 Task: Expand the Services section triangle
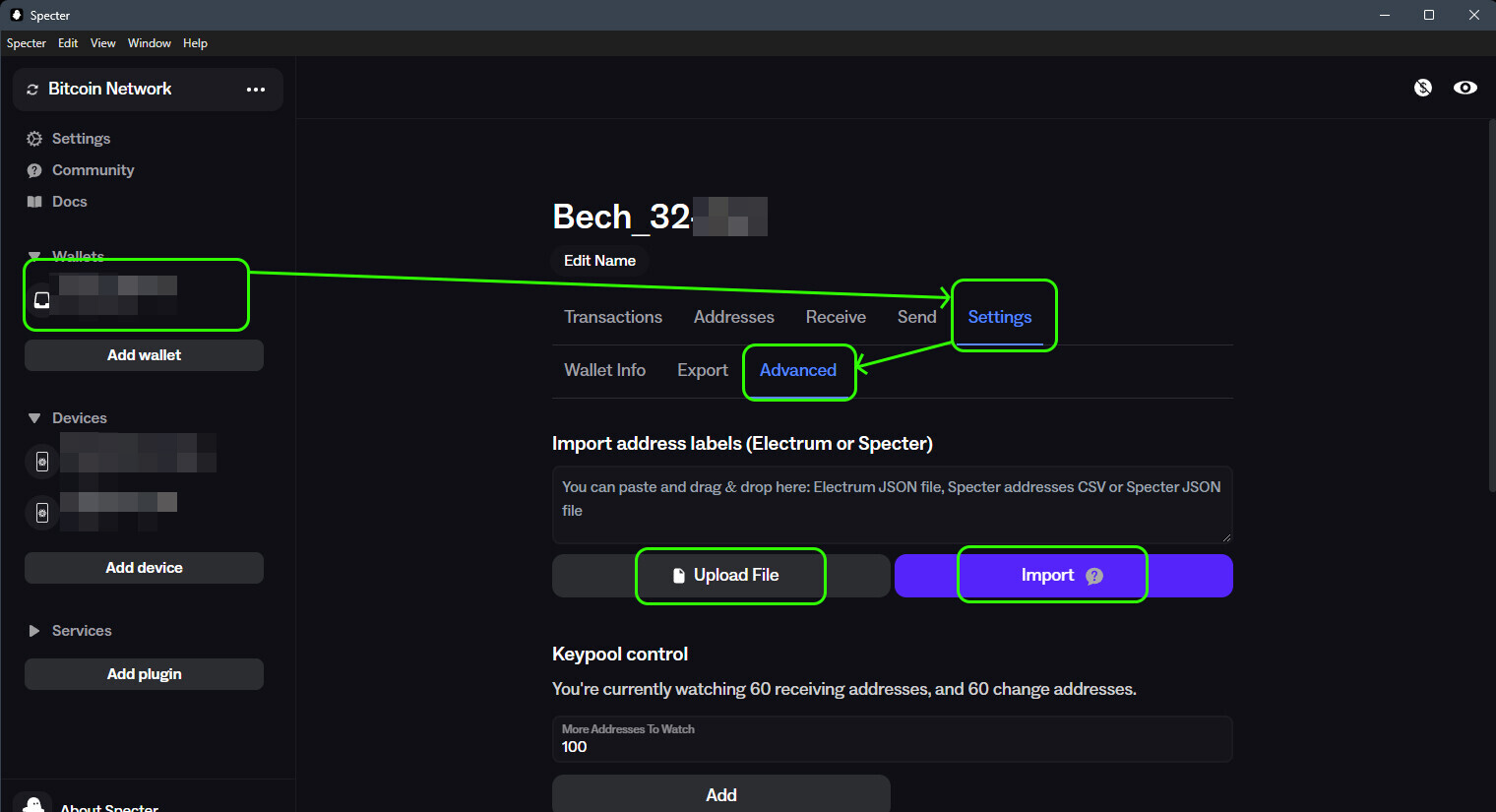(x=34, y=631)
